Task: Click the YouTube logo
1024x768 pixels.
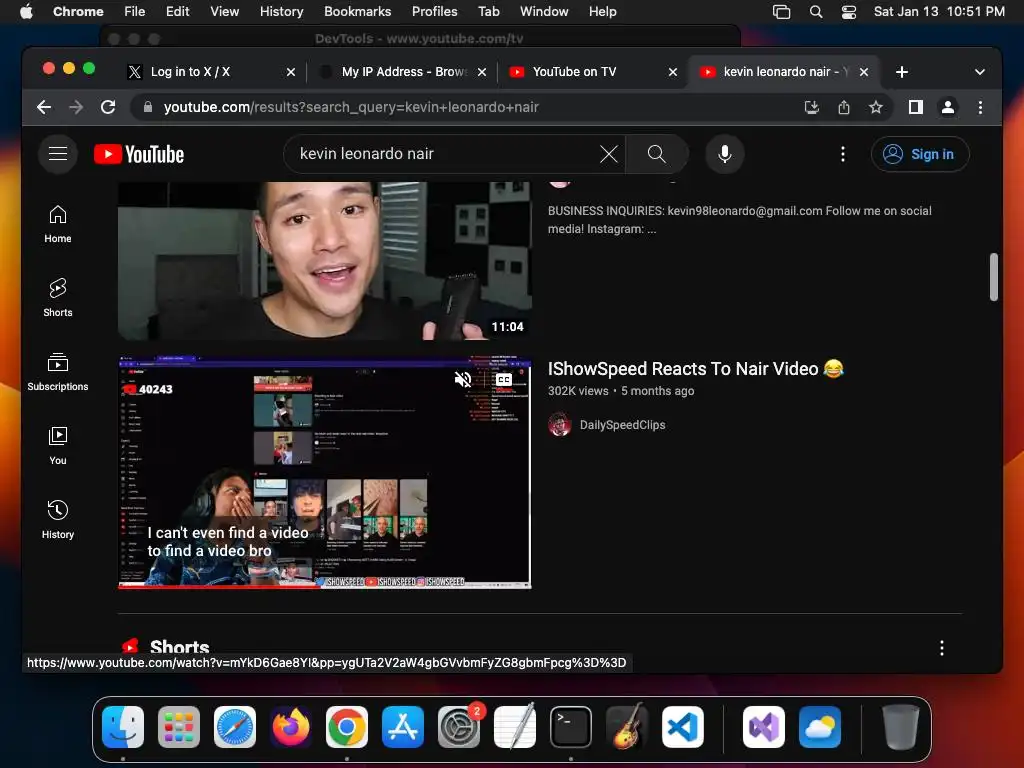Action: tap(139, 154)
